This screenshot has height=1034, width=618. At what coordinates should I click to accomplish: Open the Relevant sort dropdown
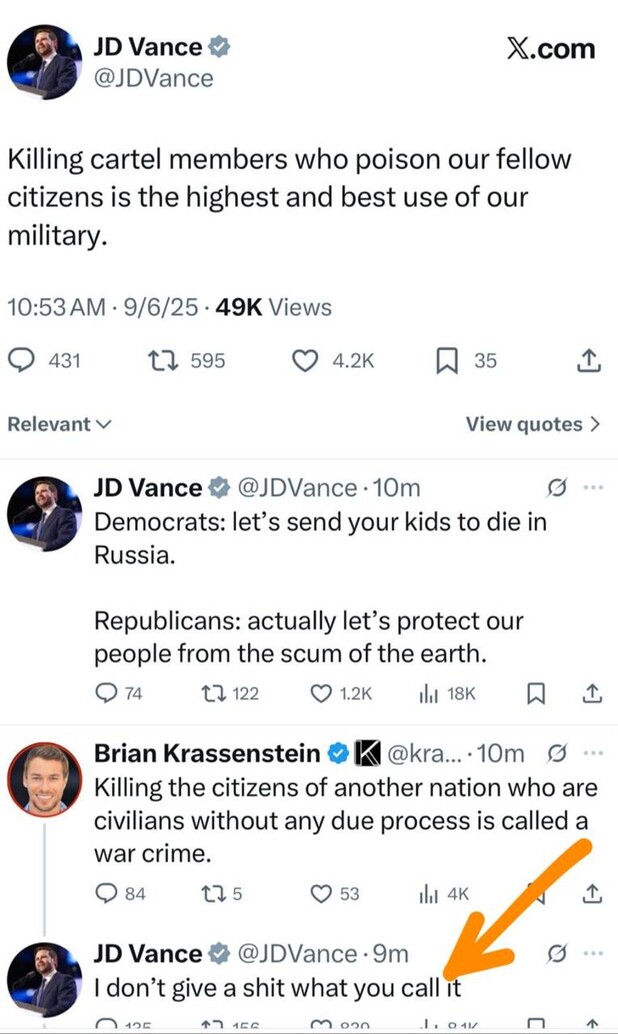pos(60,424)
